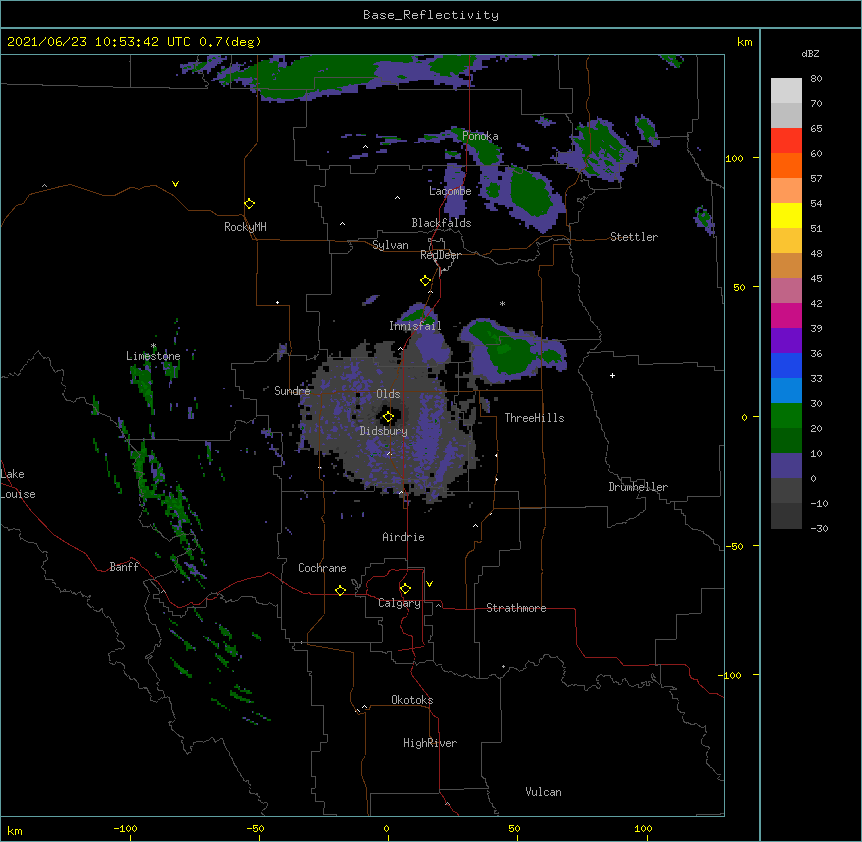This screenshot has width=862, height=842.
Task: Click the -100 tick on bottom axis
Action: pos(125,828)
